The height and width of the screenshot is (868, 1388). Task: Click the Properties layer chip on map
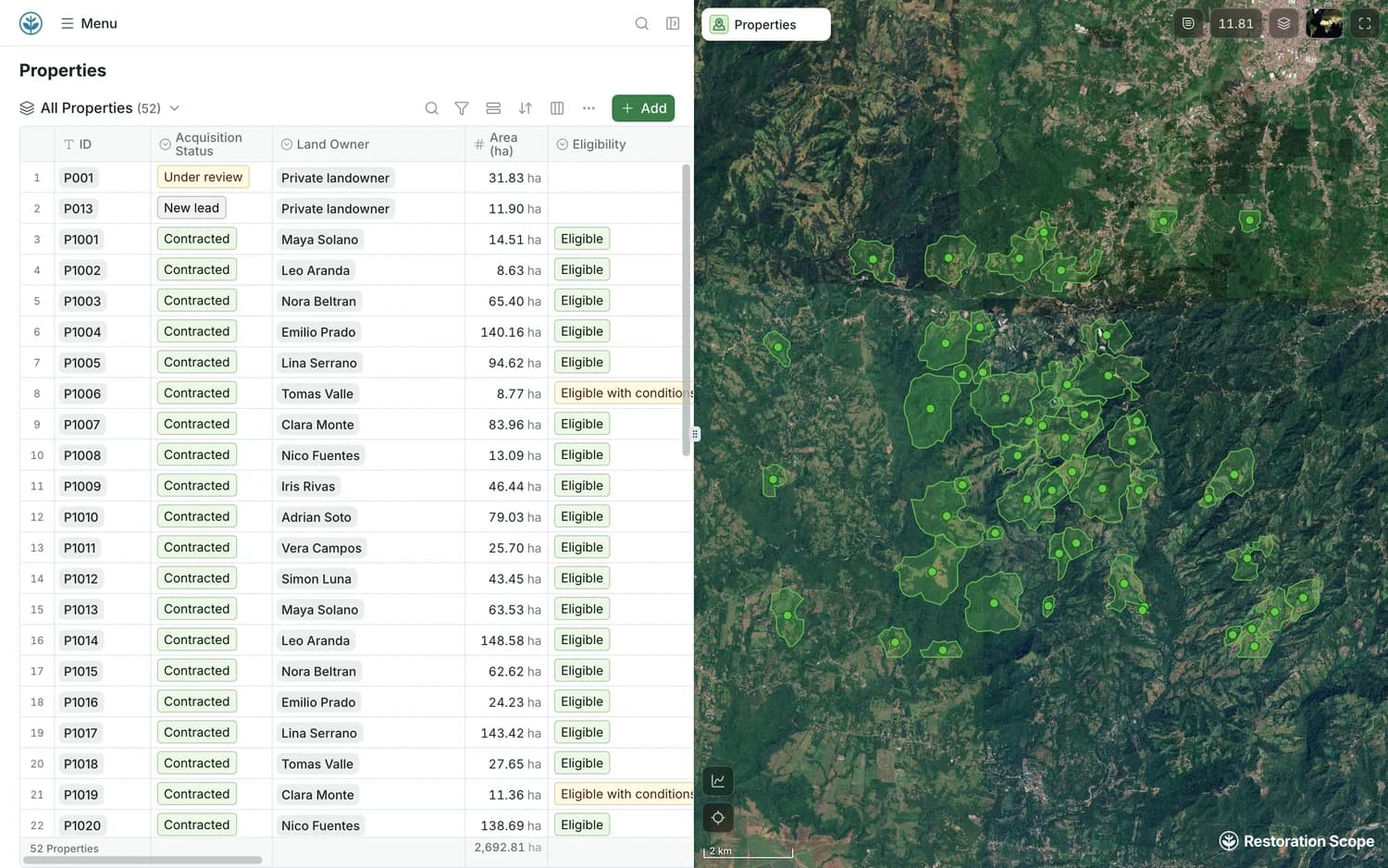click(766, 25)
